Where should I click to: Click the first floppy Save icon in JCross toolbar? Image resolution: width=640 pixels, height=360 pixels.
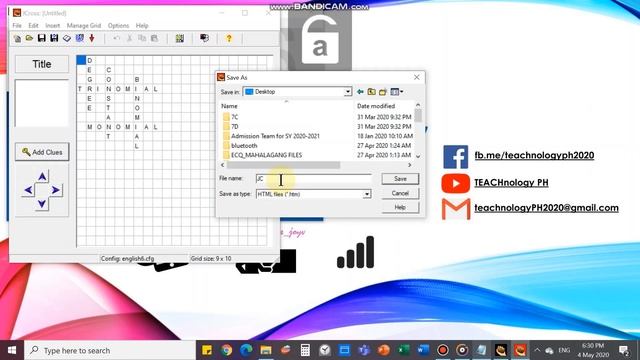point(42,38)
